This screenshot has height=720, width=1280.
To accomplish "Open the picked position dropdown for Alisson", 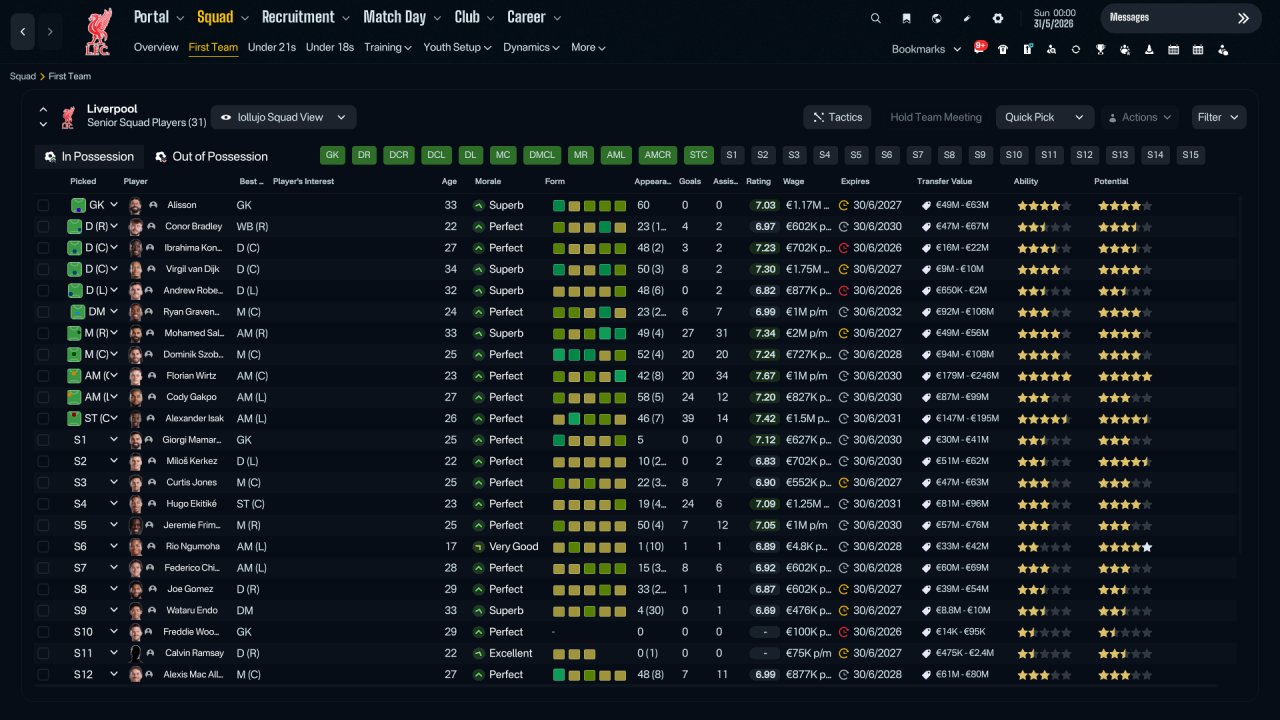I will (x=114, y=205).
